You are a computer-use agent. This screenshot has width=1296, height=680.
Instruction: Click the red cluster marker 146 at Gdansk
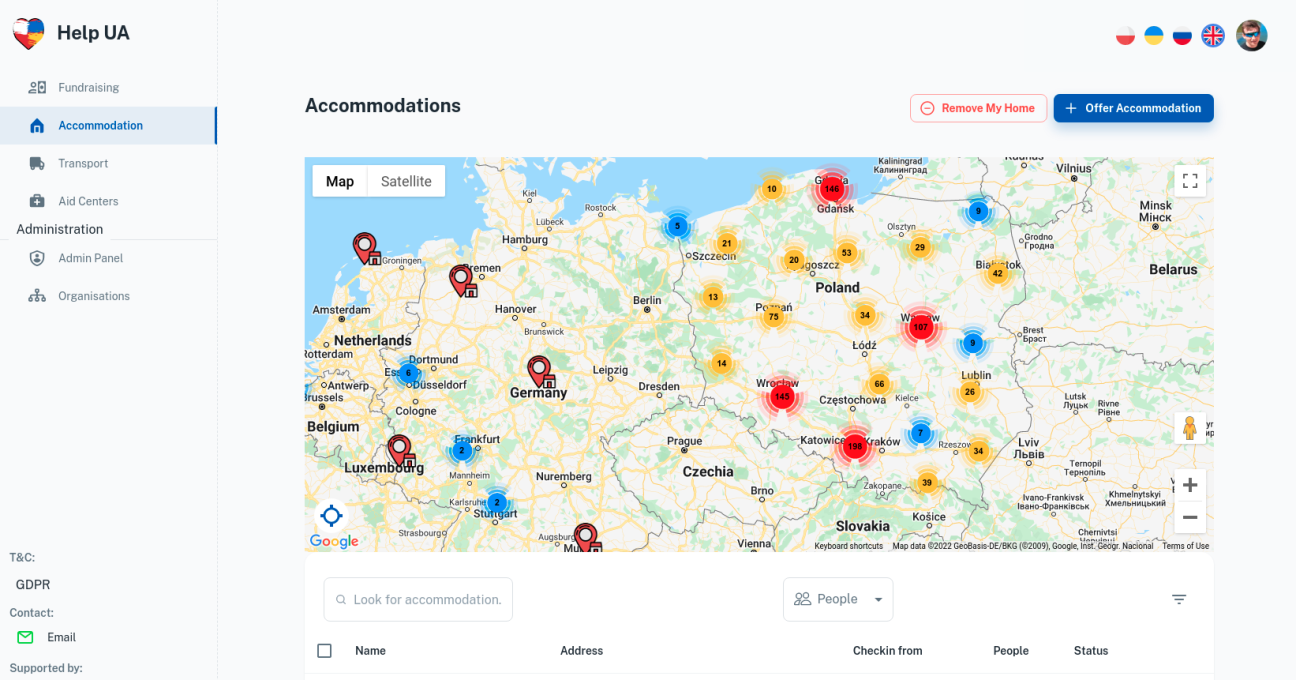[832, 188]
